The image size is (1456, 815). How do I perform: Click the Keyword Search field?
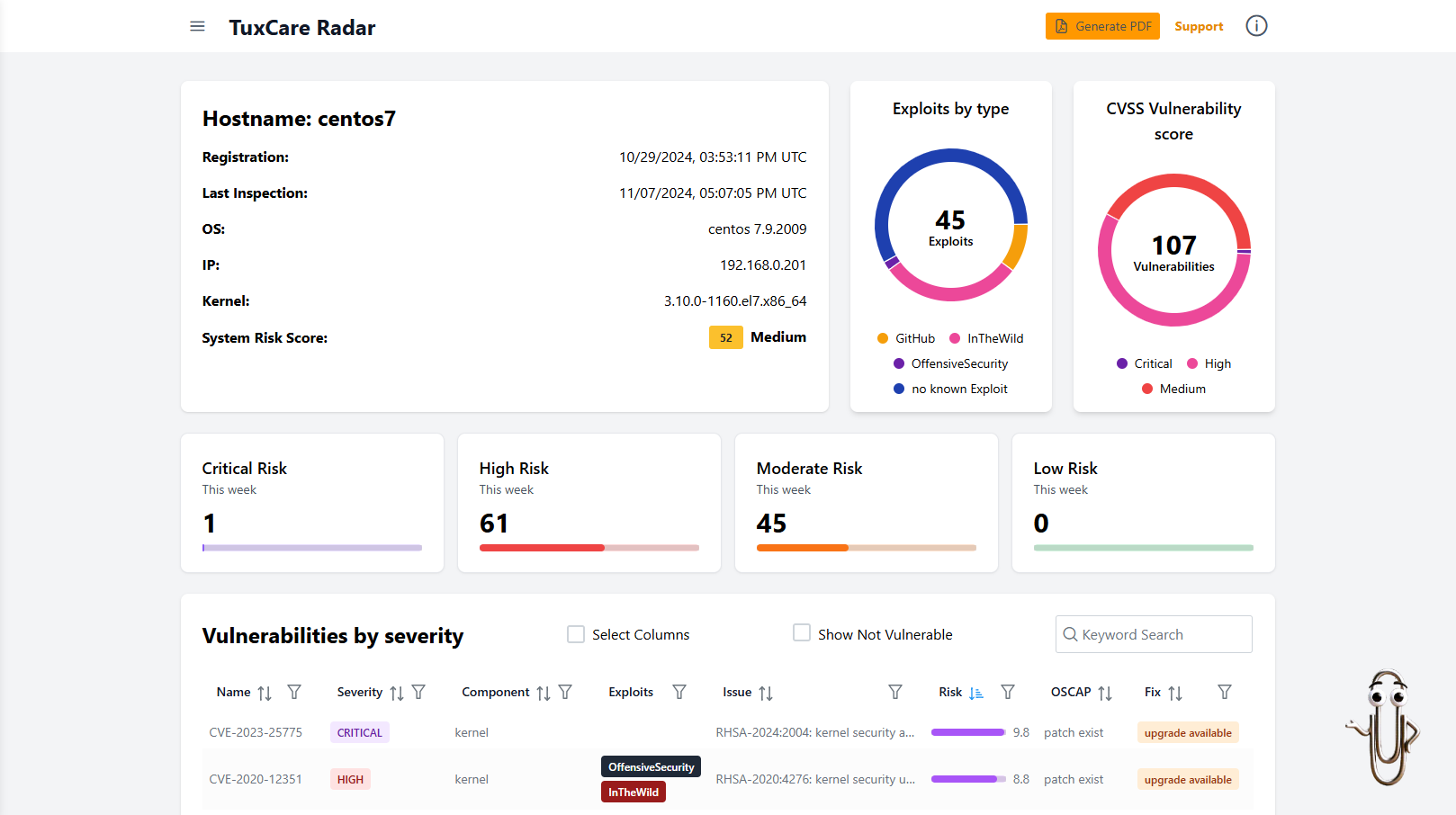(1161, 634)
